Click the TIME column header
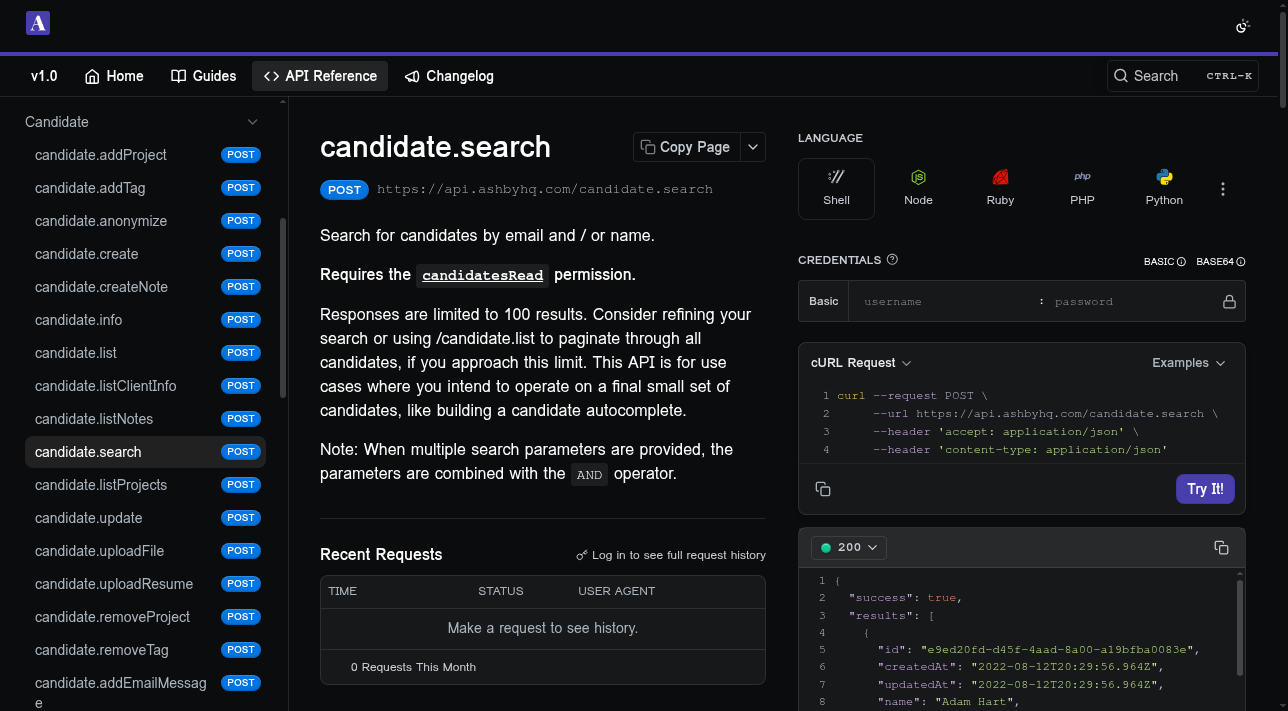This screenshot has height=711, width=1288. coord(343,591)
